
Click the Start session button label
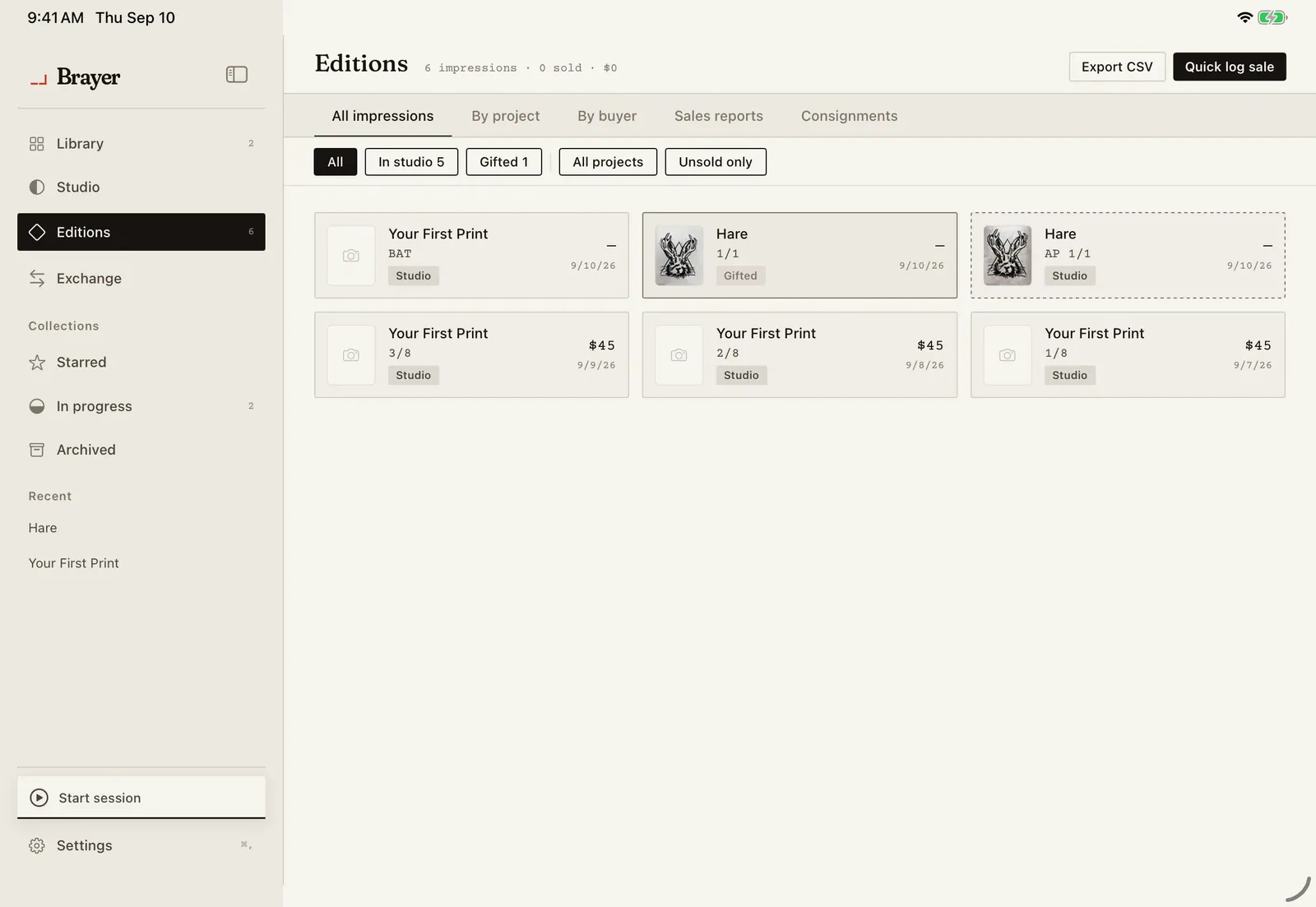pyautogui.click(x=100, y=798)
